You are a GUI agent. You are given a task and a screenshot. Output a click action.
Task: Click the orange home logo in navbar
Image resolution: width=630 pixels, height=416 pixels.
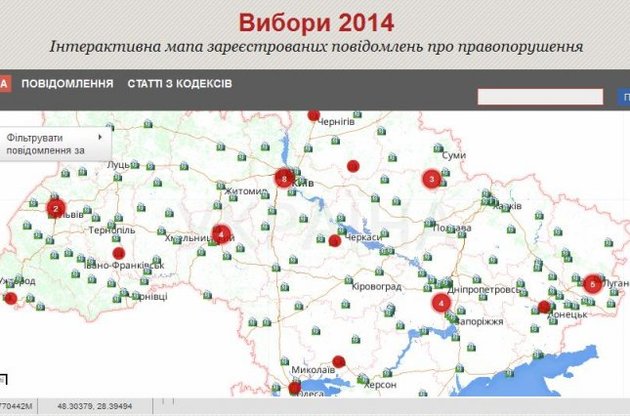click(x=4, y=84)
